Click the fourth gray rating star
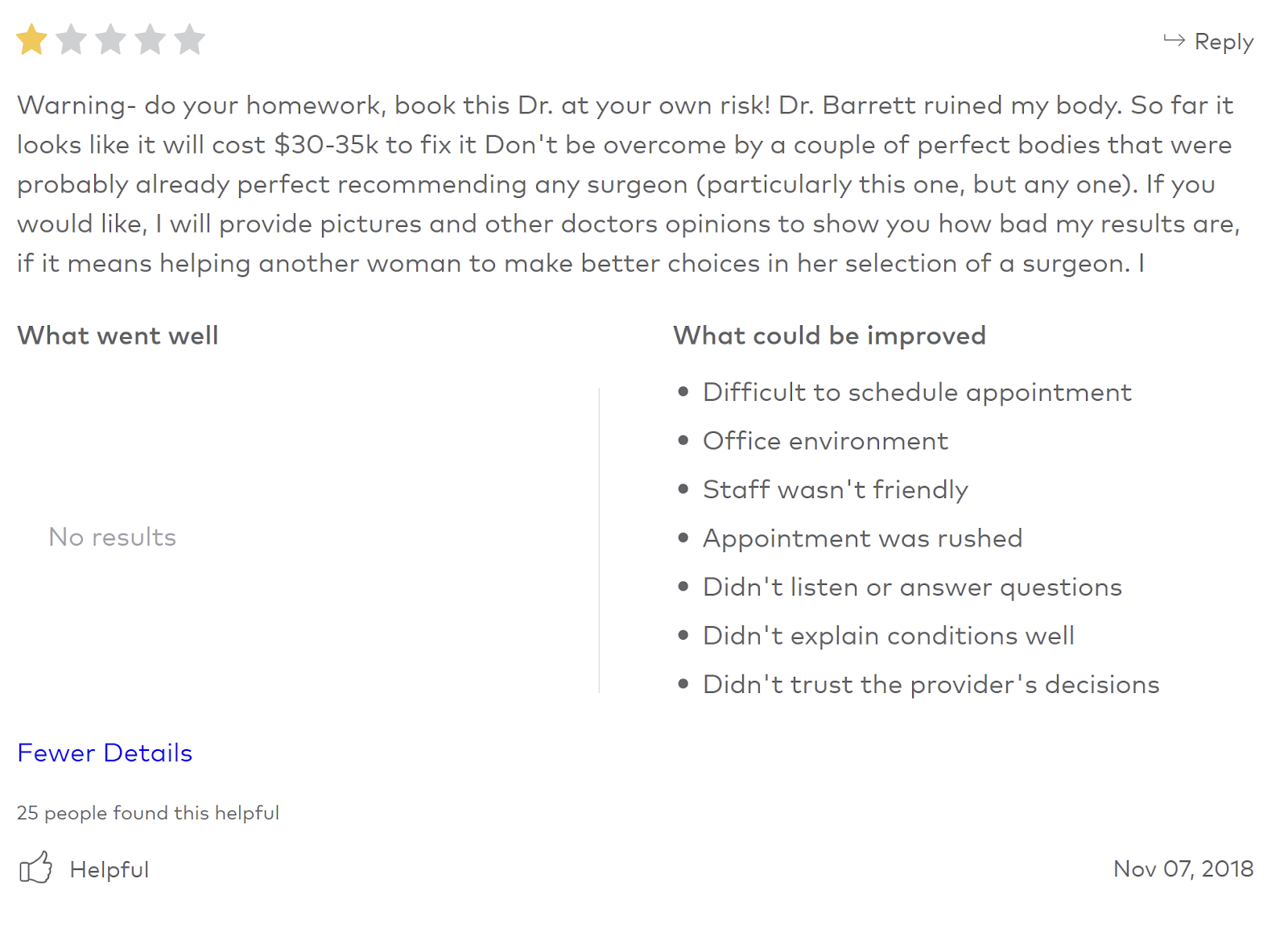This screenshot has width=1288, height=936. point(150,39)
